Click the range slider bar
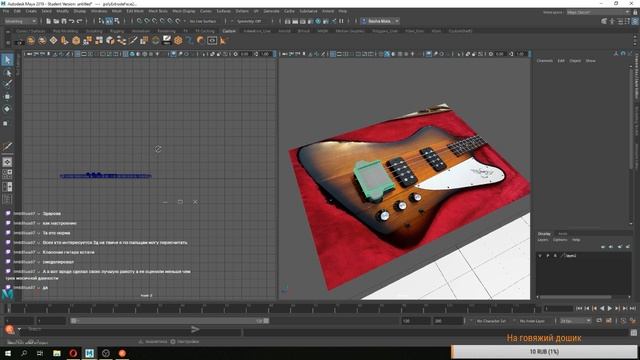The image size is (640, 360). coord(169,321)
